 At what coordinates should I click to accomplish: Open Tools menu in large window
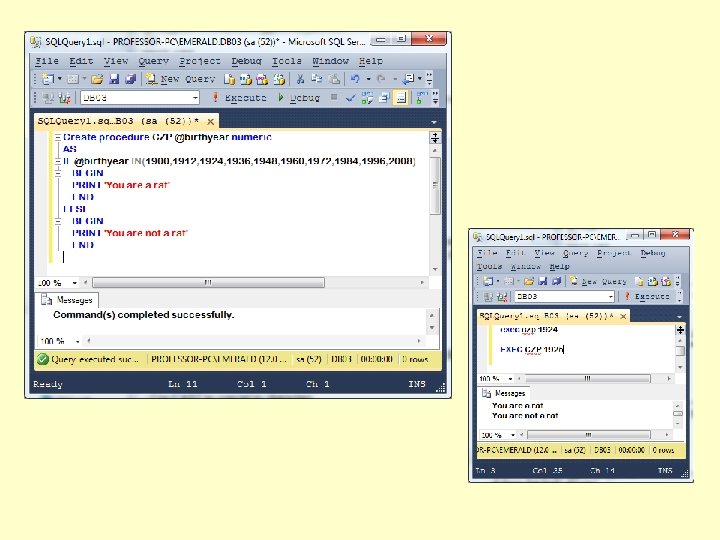point(287,61)
